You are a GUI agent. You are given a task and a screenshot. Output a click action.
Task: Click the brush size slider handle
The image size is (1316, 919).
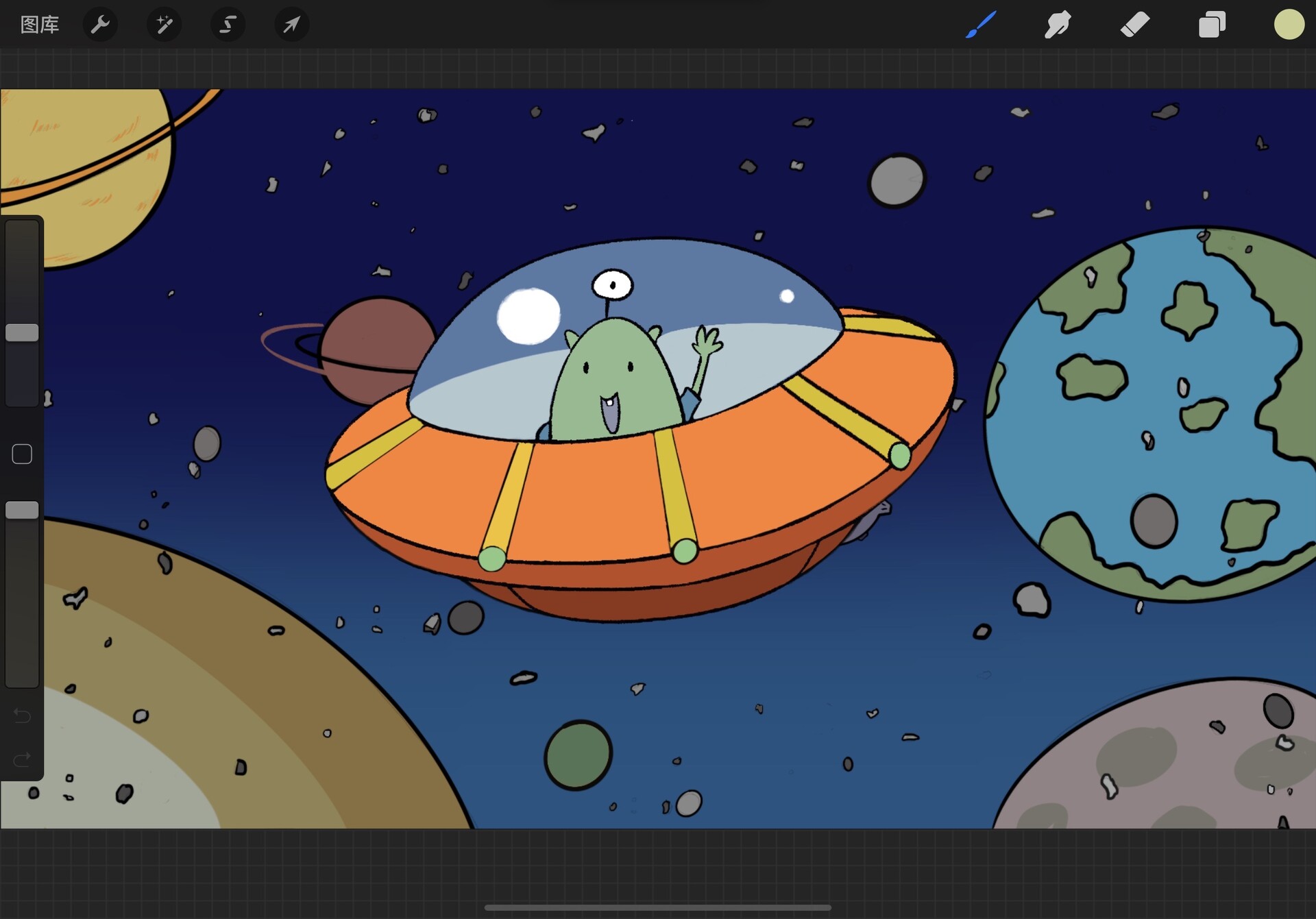point(22,333)
